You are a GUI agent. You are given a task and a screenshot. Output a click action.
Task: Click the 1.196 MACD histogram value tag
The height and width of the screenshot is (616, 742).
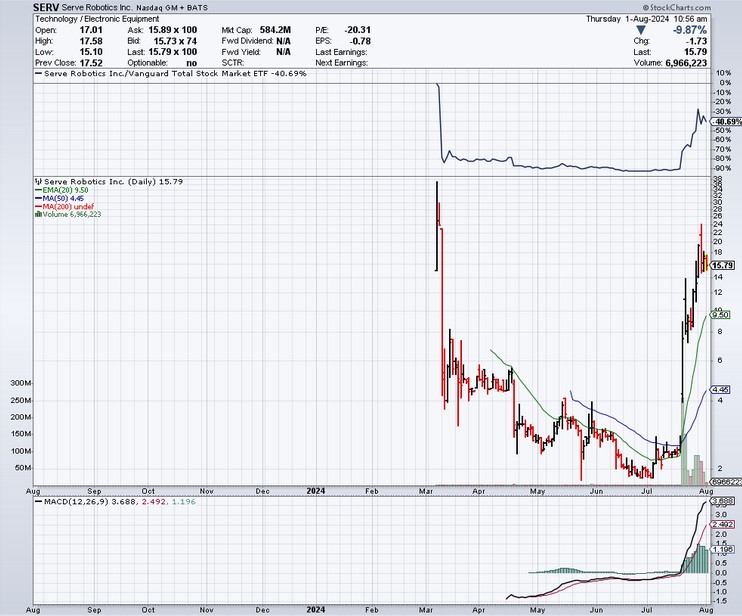[723, 549]
